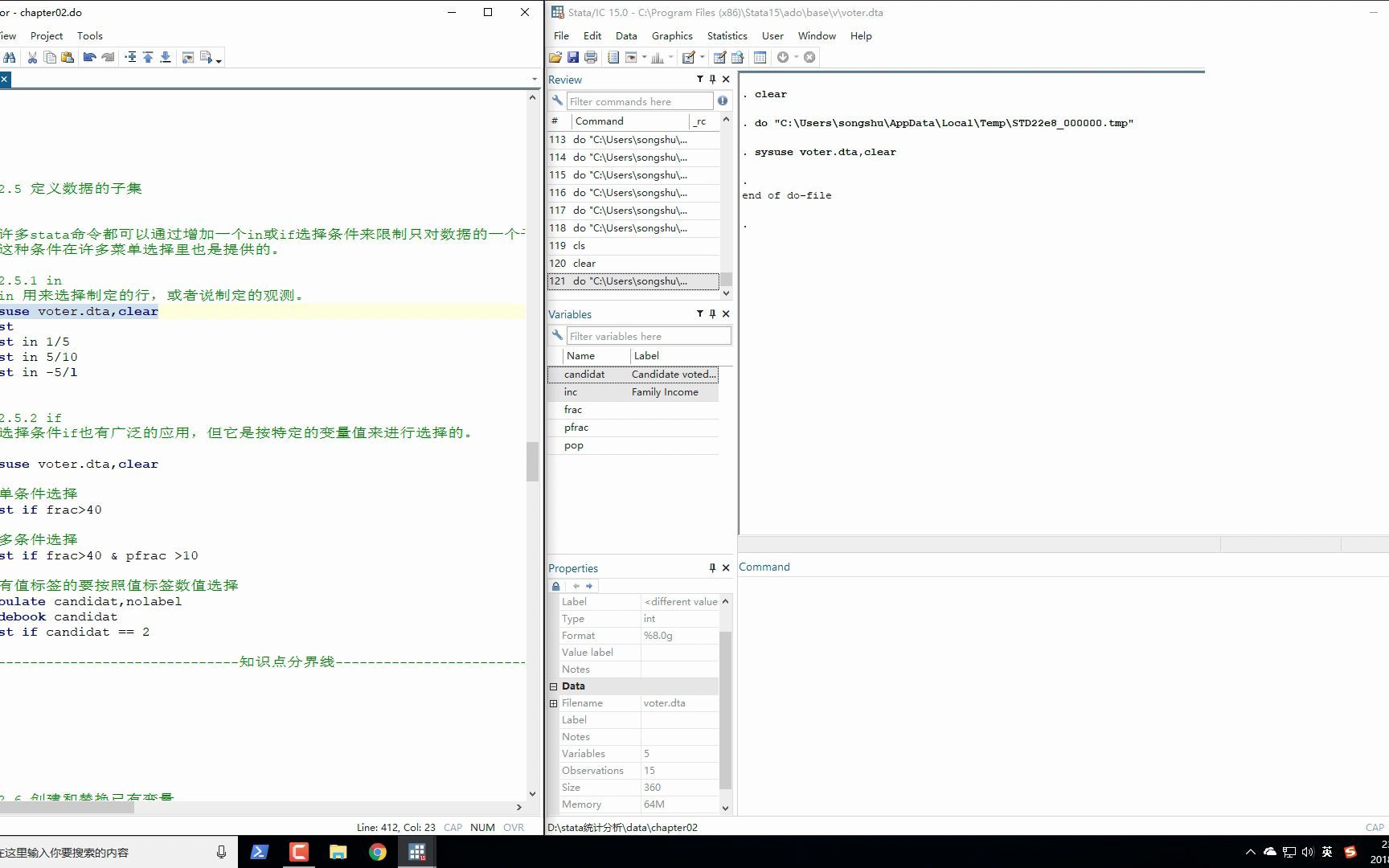Click the Filter commands here field
1389x868 pixels.
[640, 101]
